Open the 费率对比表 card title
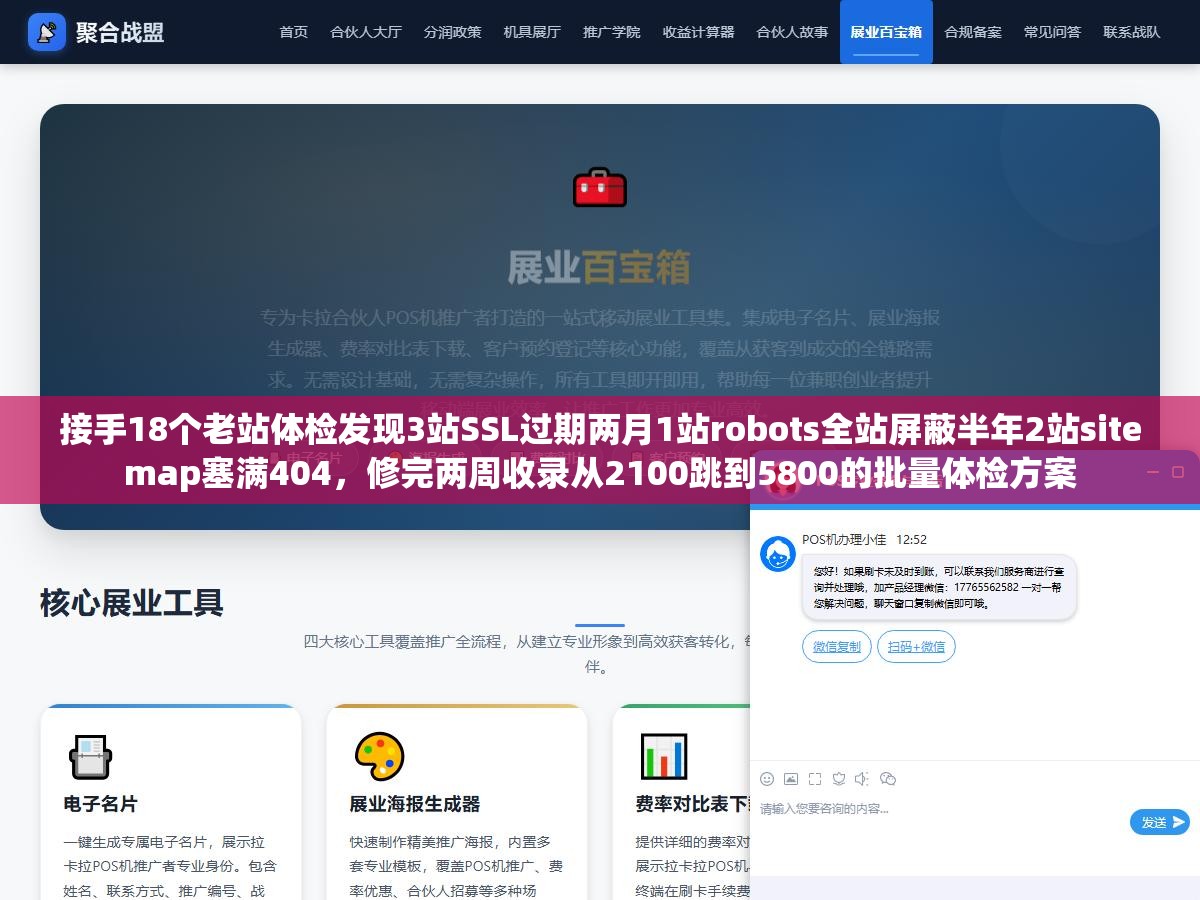This screenshot has width=1200, height=900. pos(693,804)
